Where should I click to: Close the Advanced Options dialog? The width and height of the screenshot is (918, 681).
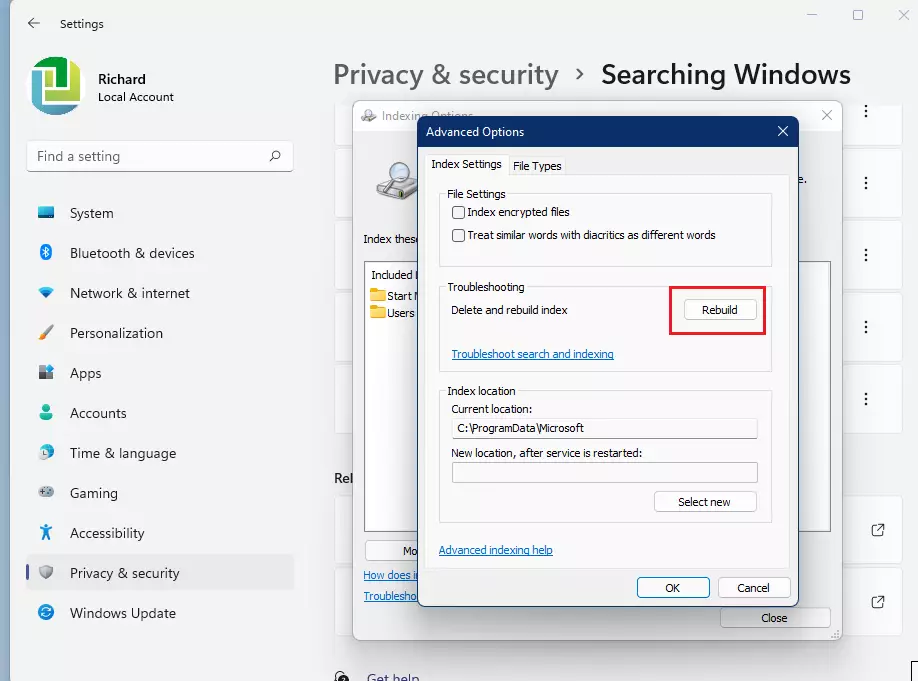(783, 132)
